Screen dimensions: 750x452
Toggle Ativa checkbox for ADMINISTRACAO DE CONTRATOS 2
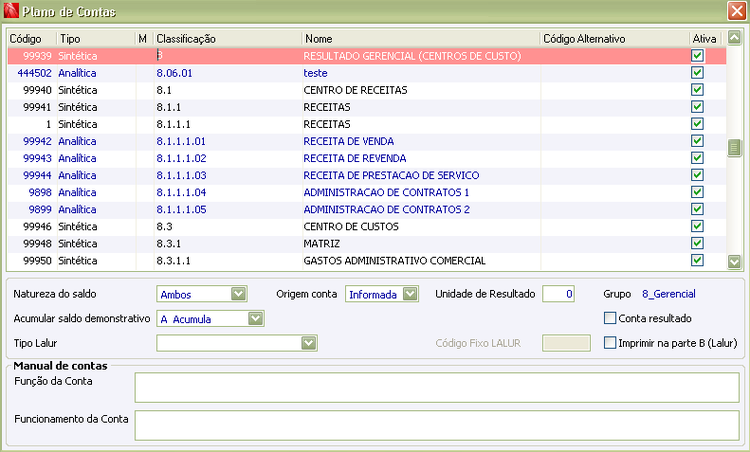pyautogui.click(x=697, y=209)
